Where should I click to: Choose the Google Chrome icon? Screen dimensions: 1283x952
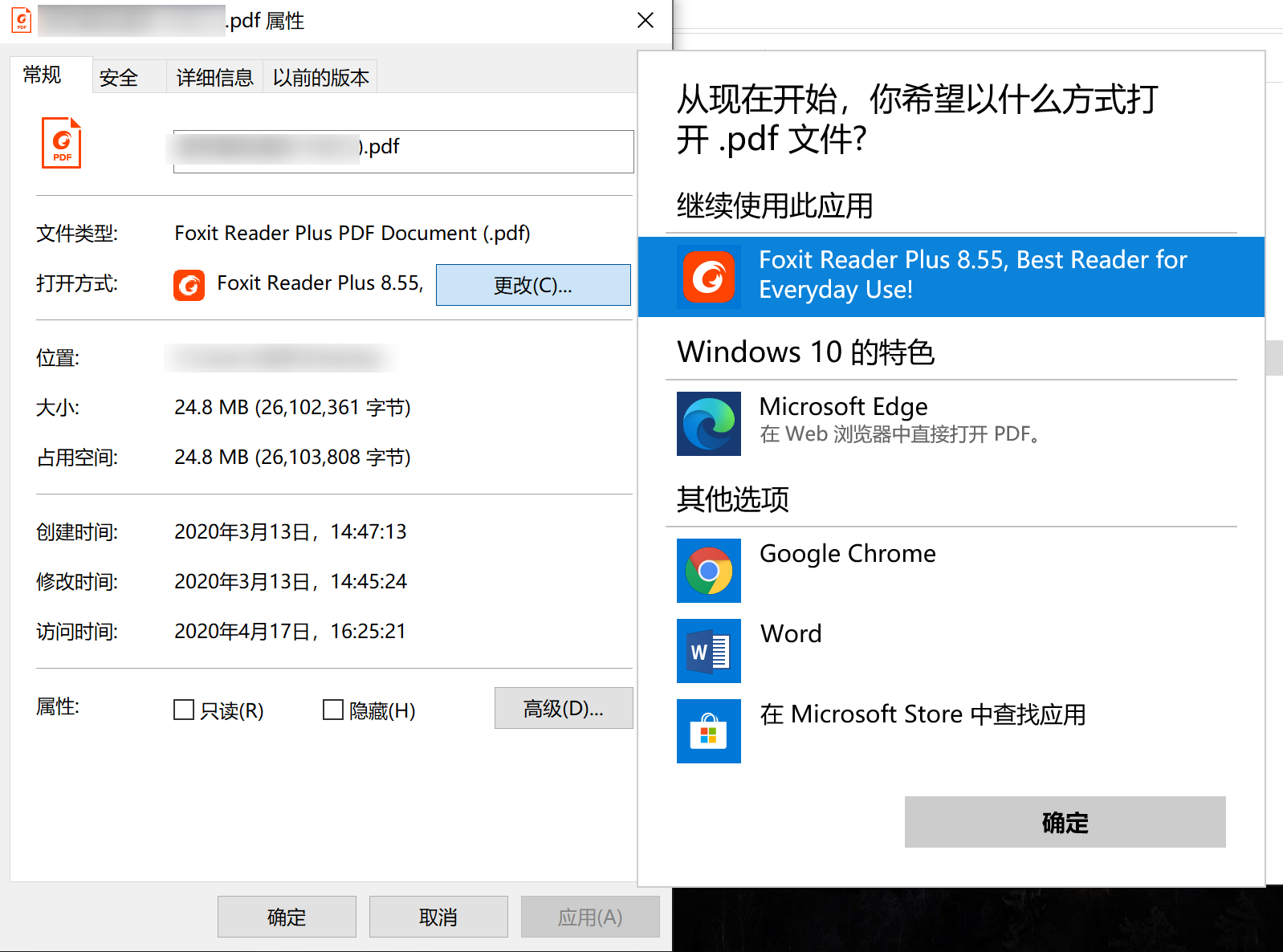(x=708, y=571)
